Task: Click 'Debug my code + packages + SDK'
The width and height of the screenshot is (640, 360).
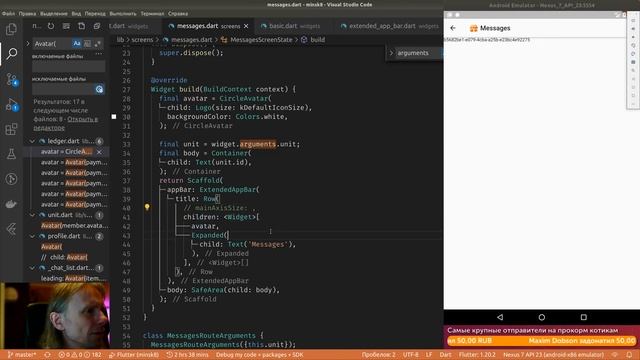Action: click(260, 355)
